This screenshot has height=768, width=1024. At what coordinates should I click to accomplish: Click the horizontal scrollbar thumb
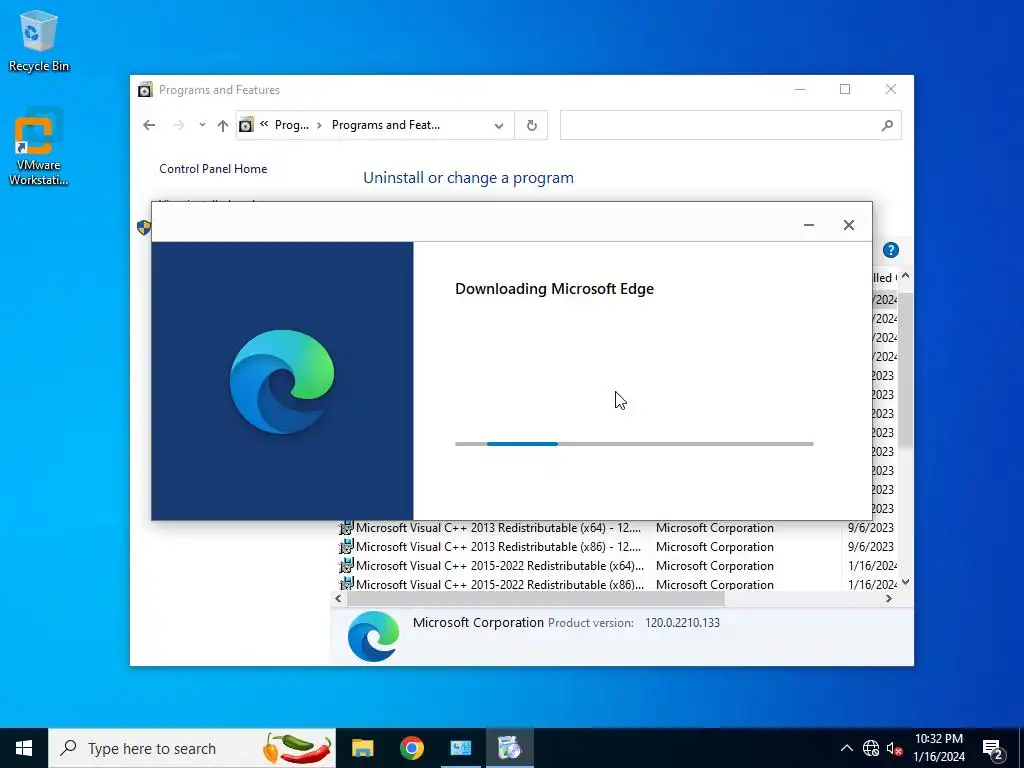pyautogui.click(x=536, y=598)
